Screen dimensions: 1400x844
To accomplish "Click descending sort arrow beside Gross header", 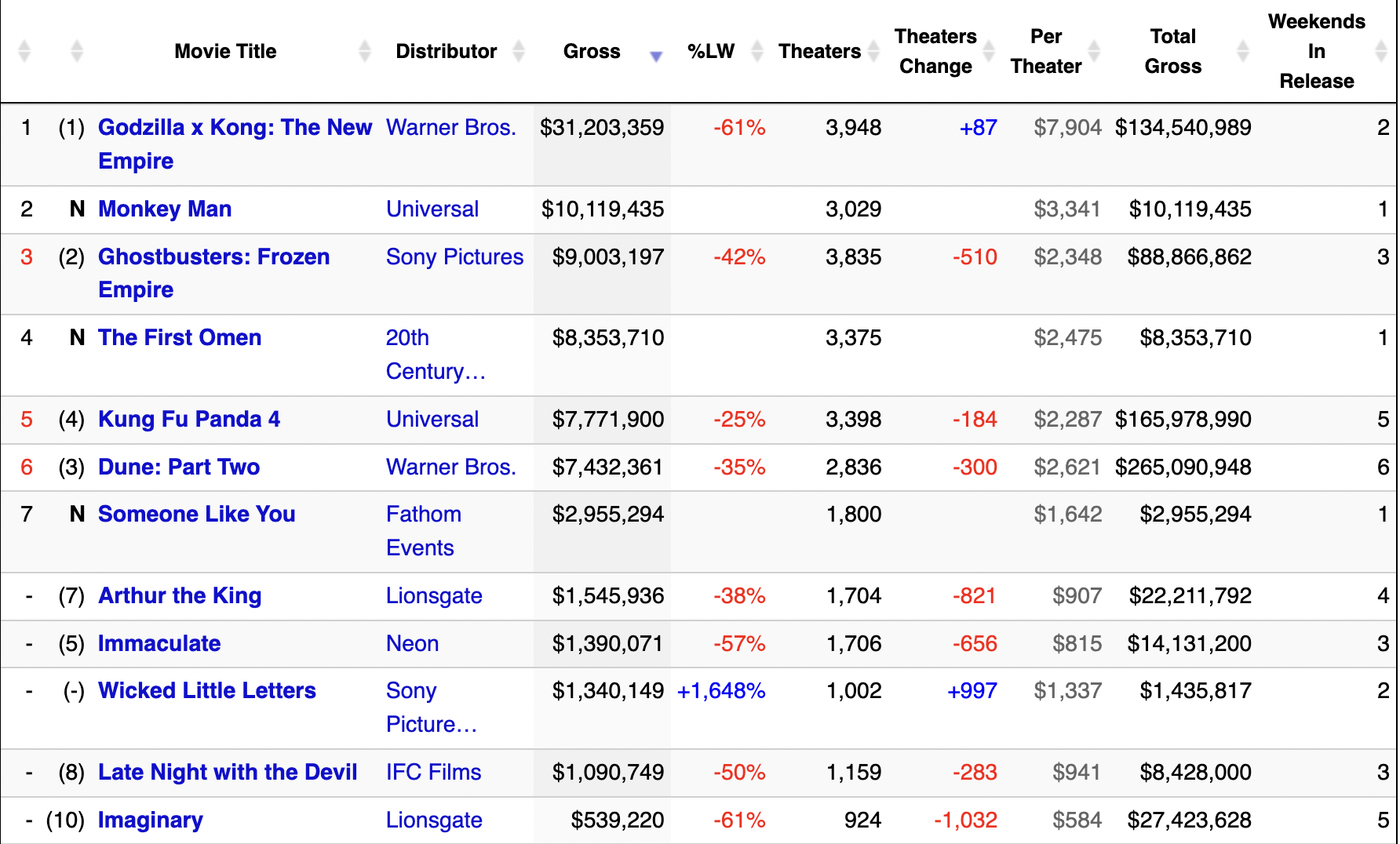I will point(656,56).
